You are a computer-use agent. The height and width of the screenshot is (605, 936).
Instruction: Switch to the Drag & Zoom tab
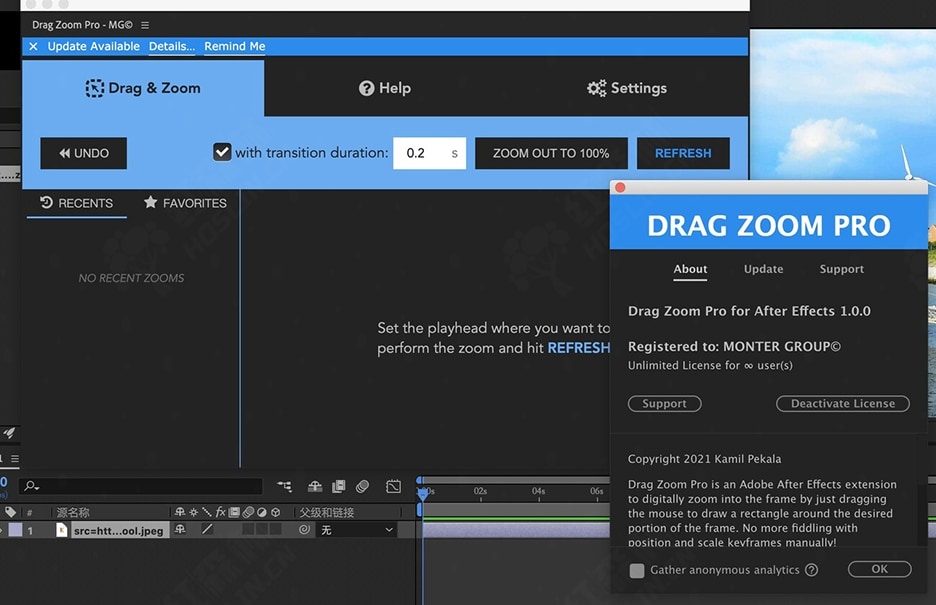[x=143, y=88]
